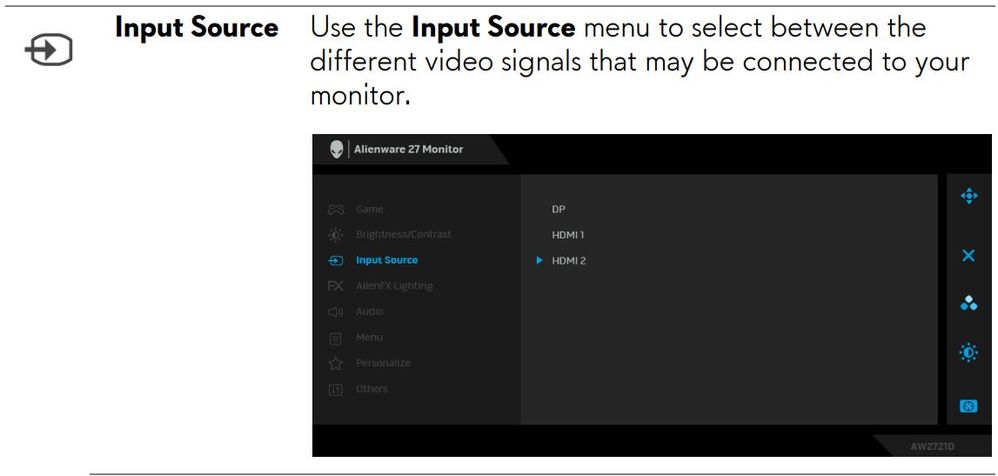Click the blue X exit icon
Image resolution: width=998 pixels, height=476 pixels.
[967, 256]
